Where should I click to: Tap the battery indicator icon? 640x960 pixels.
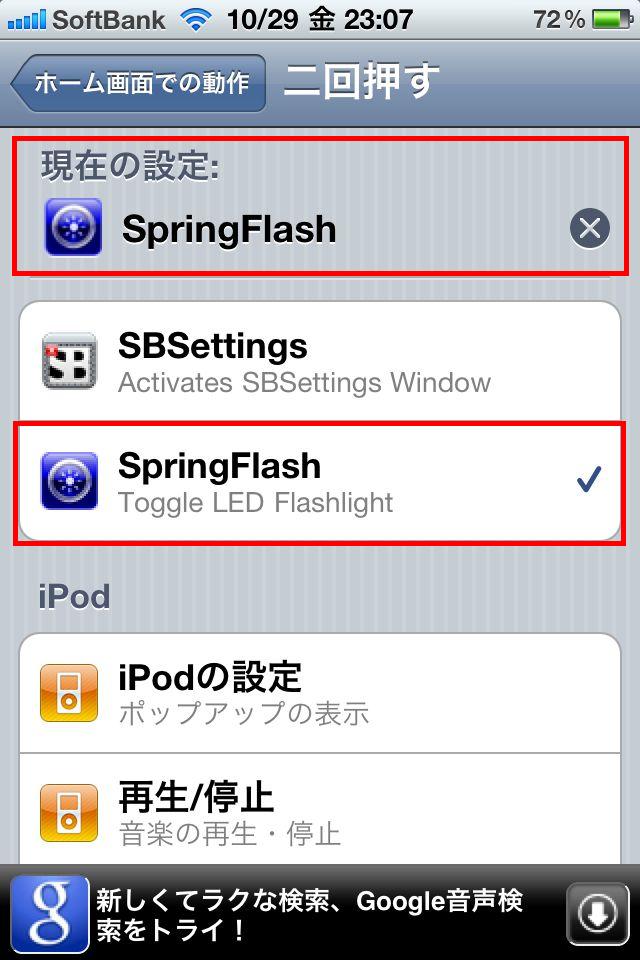612,20
